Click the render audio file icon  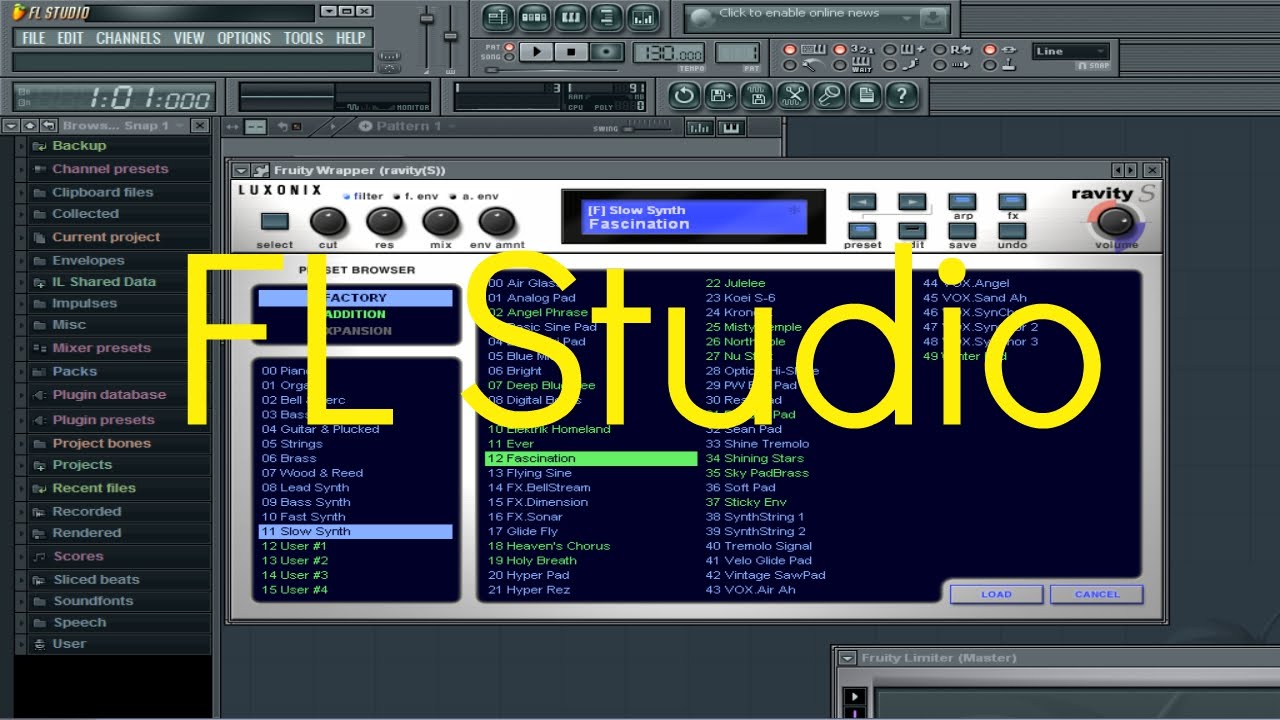757,96
